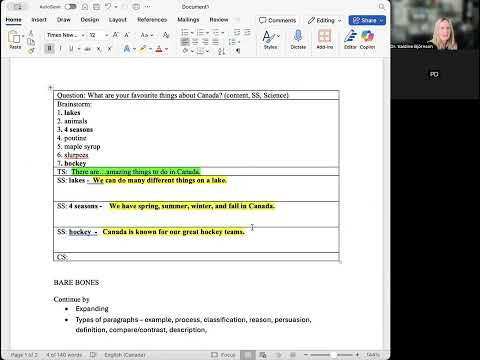
Task: Click the blue Share button
Action: 367,20
